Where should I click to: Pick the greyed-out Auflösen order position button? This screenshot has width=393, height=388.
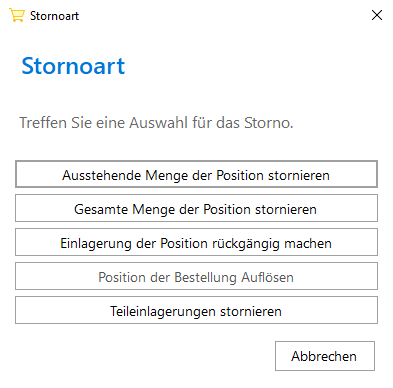pos(196,276)
